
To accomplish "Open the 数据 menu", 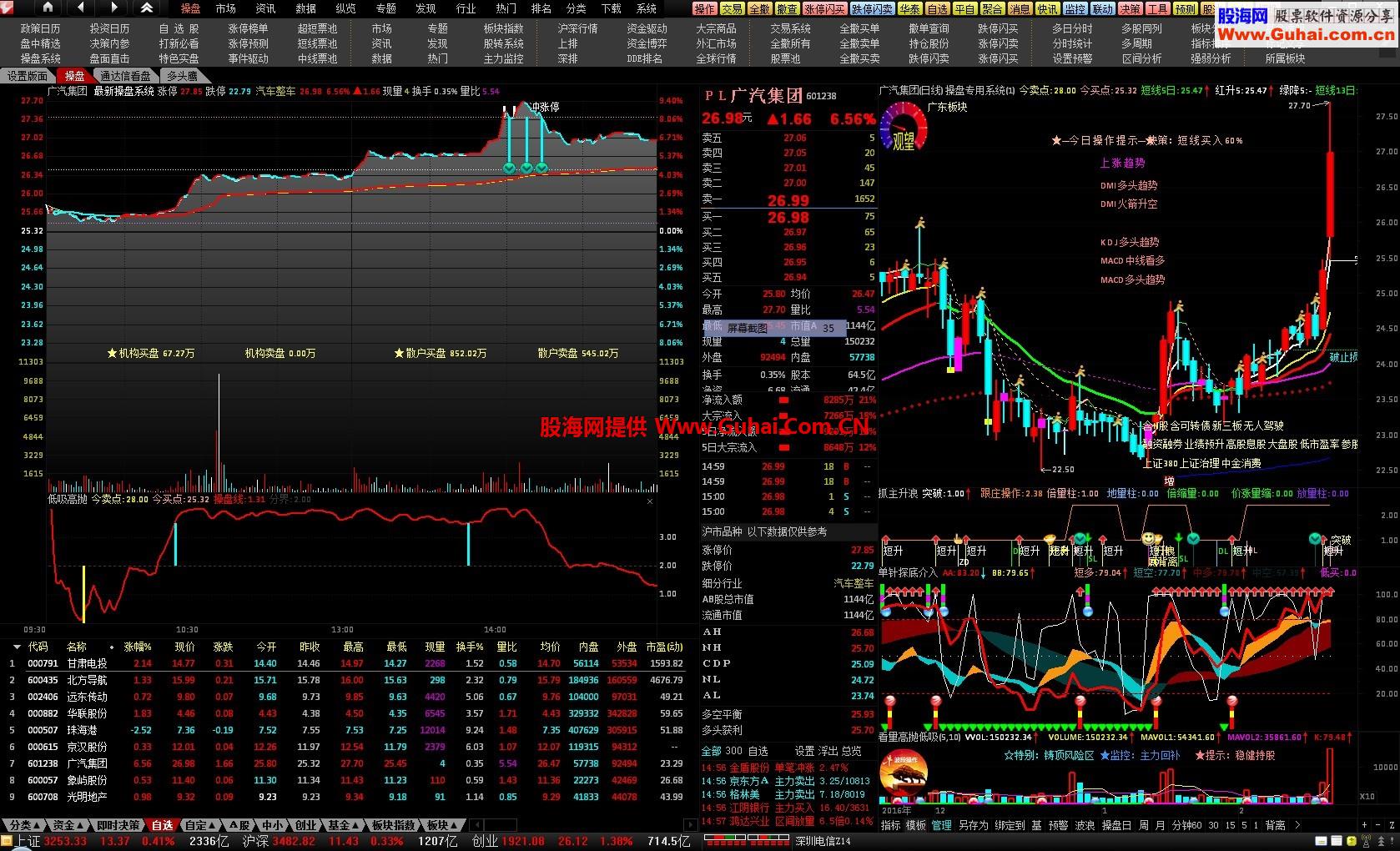I will [305, 8].
